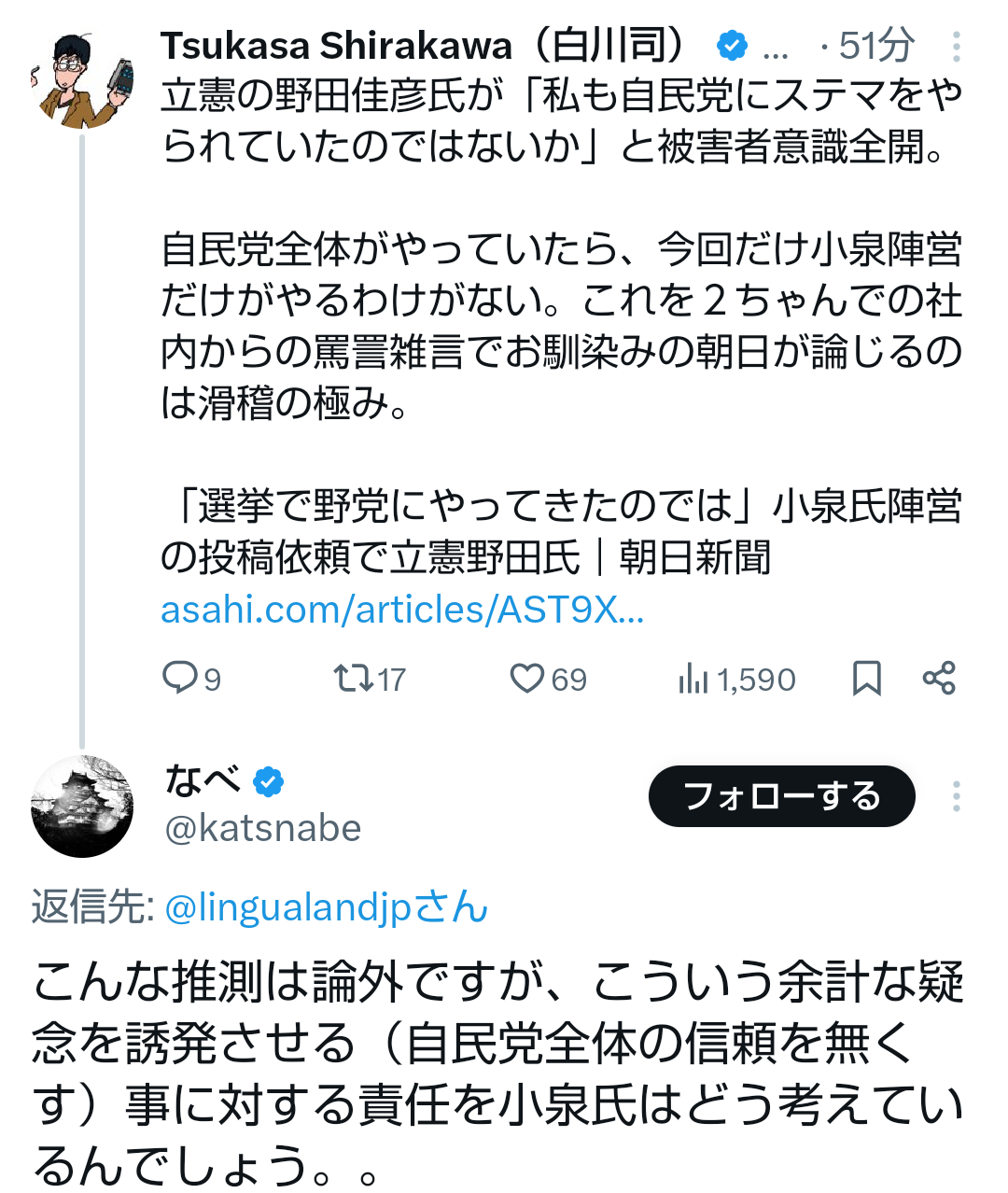Reply to Tsukasa Shirakawa's tweet
This screenshot has height=1193, width=1008.
[x=179, y=679]
